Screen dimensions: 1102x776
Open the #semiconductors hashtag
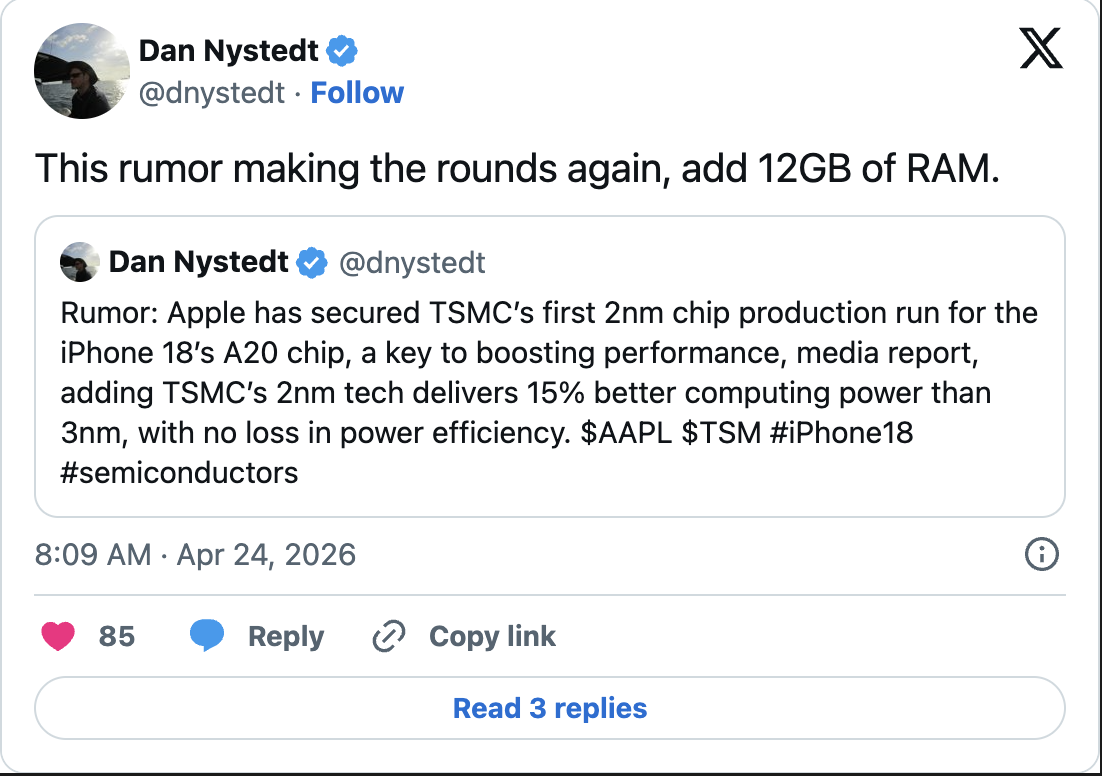click(180, 472)
